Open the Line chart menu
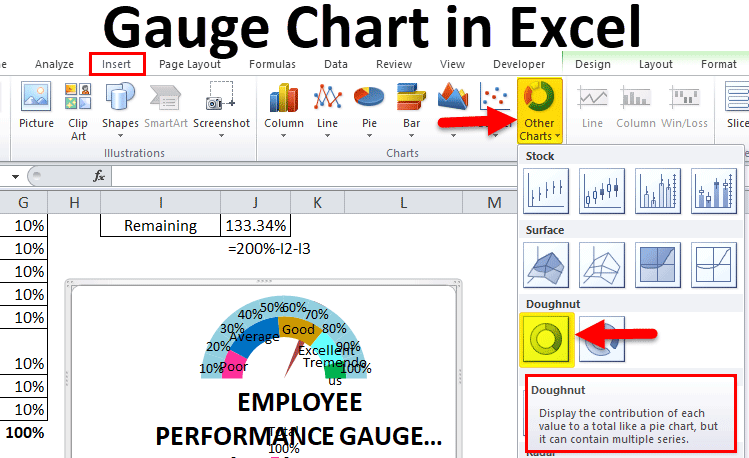Screen dimensions: 749x458 pyautogui.click(x=327, y=111)
